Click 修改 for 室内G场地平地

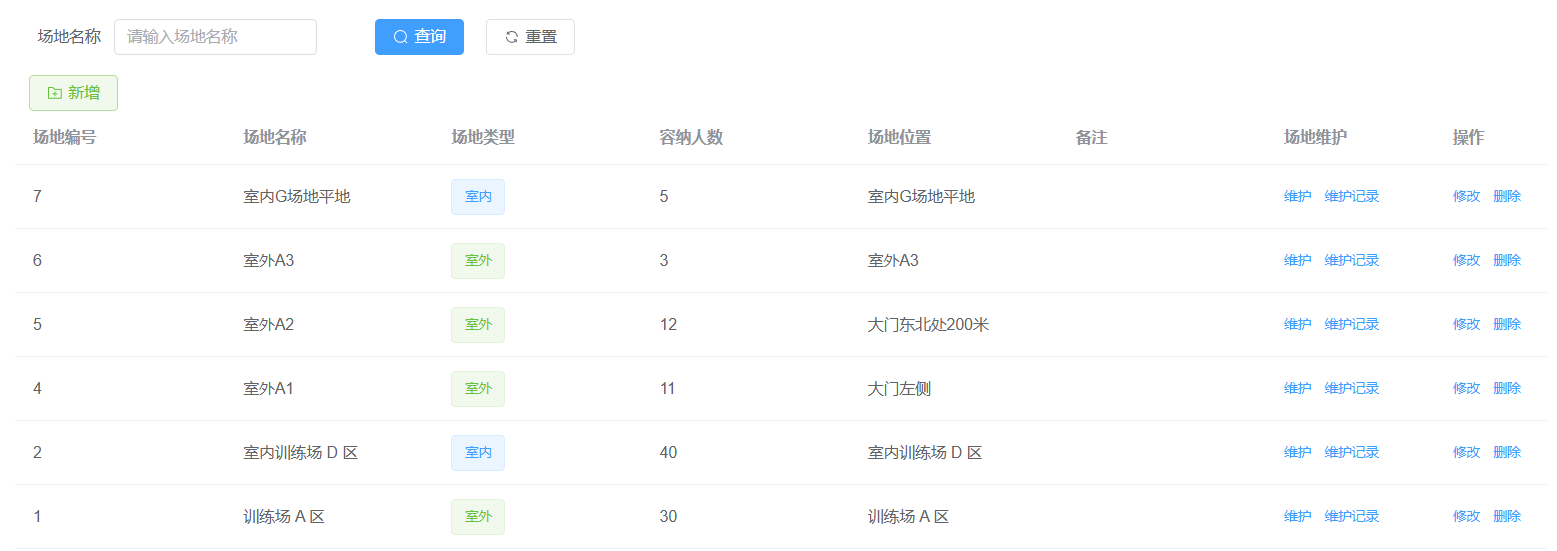tap(1466, 197)
